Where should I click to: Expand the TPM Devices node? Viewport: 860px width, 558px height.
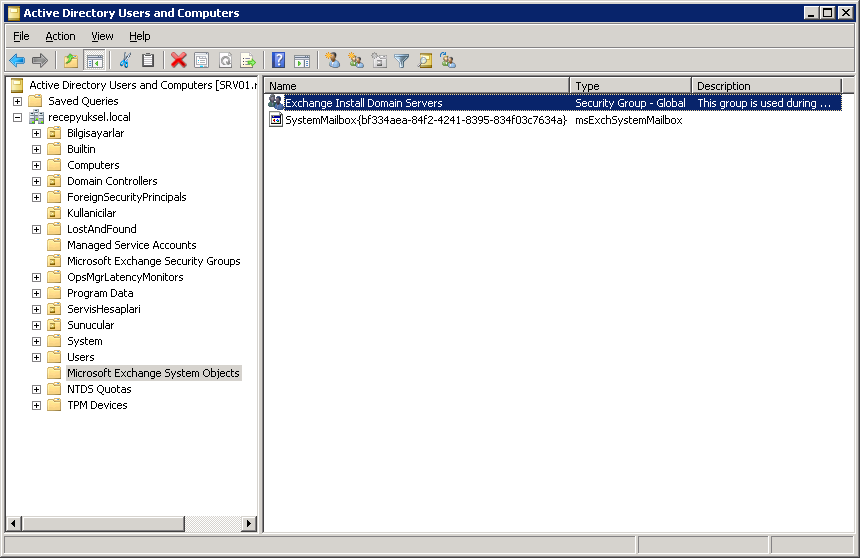36,405
